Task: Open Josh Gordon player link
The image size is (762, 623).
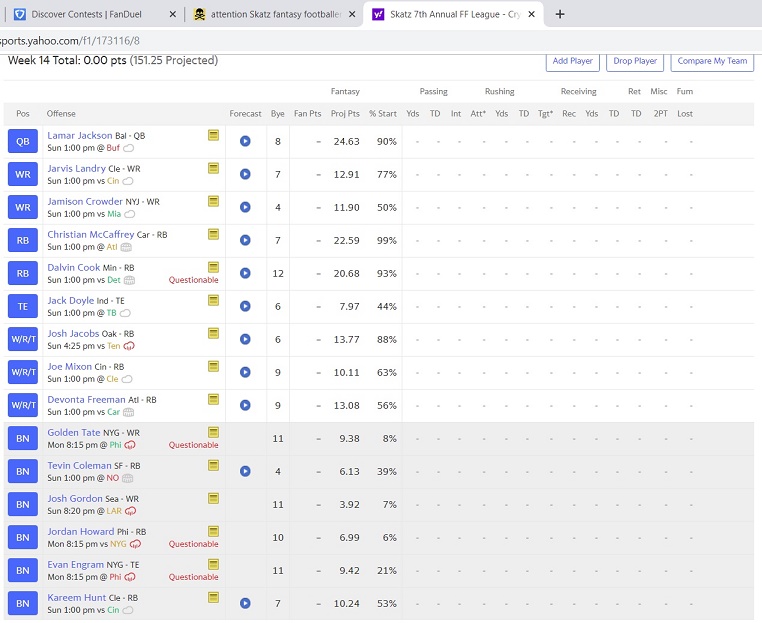Action: (75, 499)
